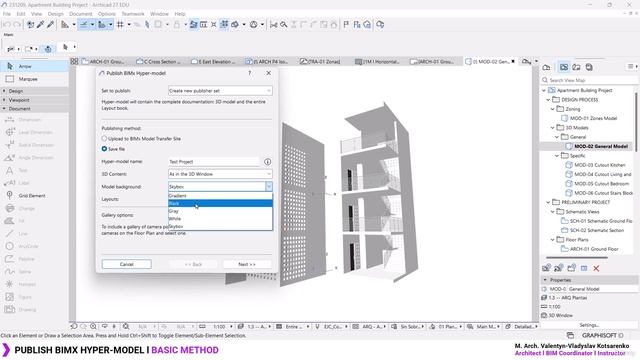Open the Project Map icon in Navigator
The height and width of the screenshot is (360, 640).
pos(547,67)
